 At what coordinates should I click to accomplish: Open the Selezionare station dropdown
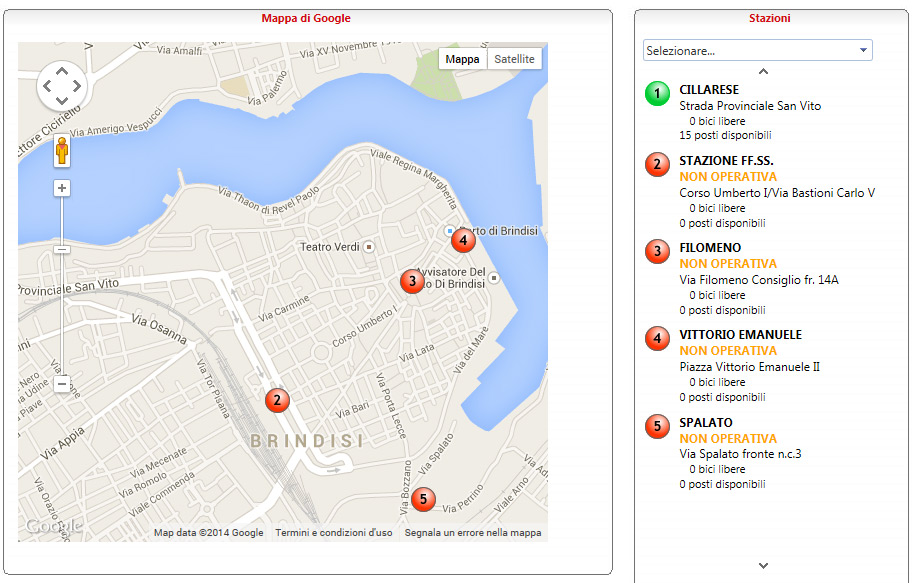[x=758, y=50]
